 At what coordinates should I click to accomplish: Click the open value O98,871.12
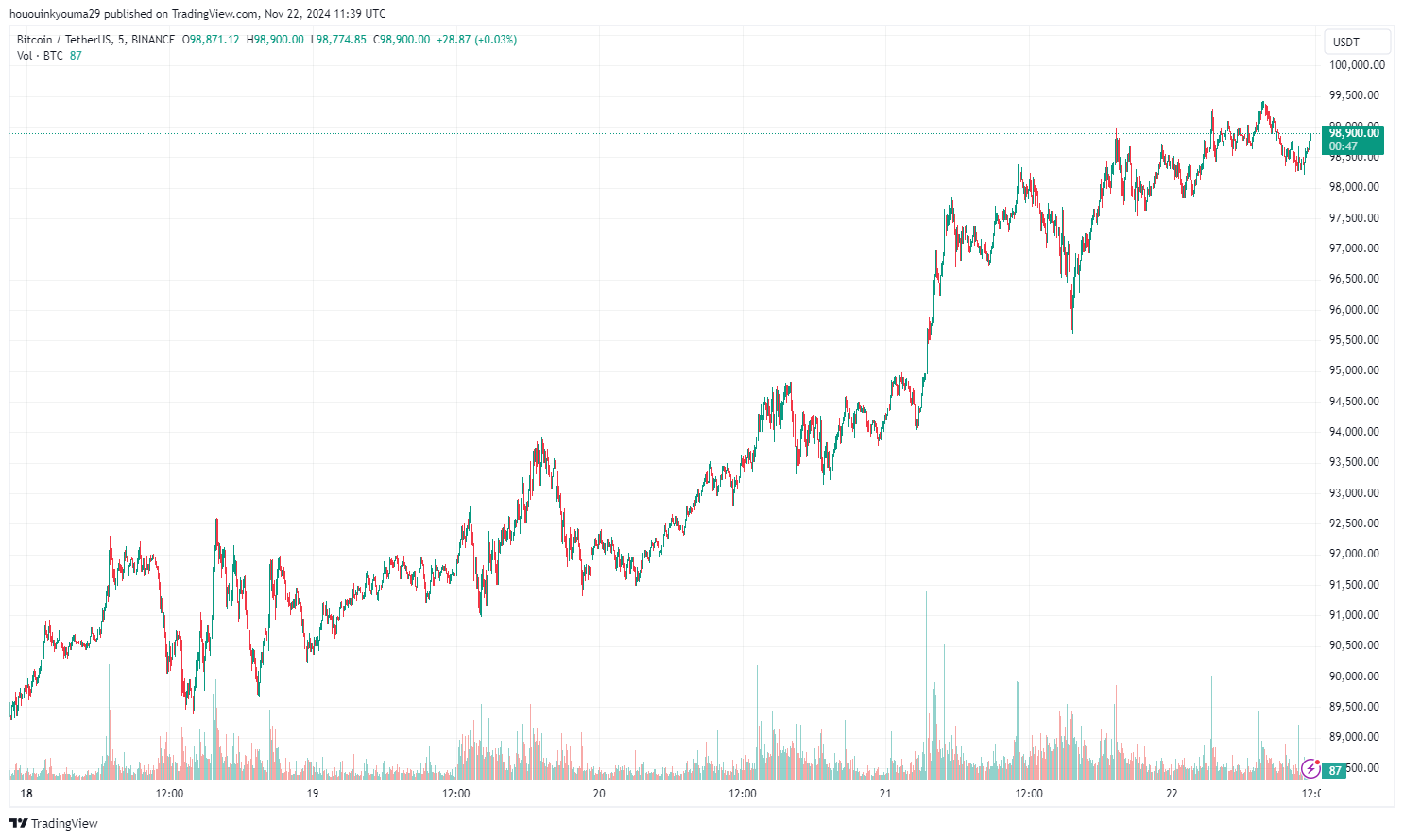point(212,40)
